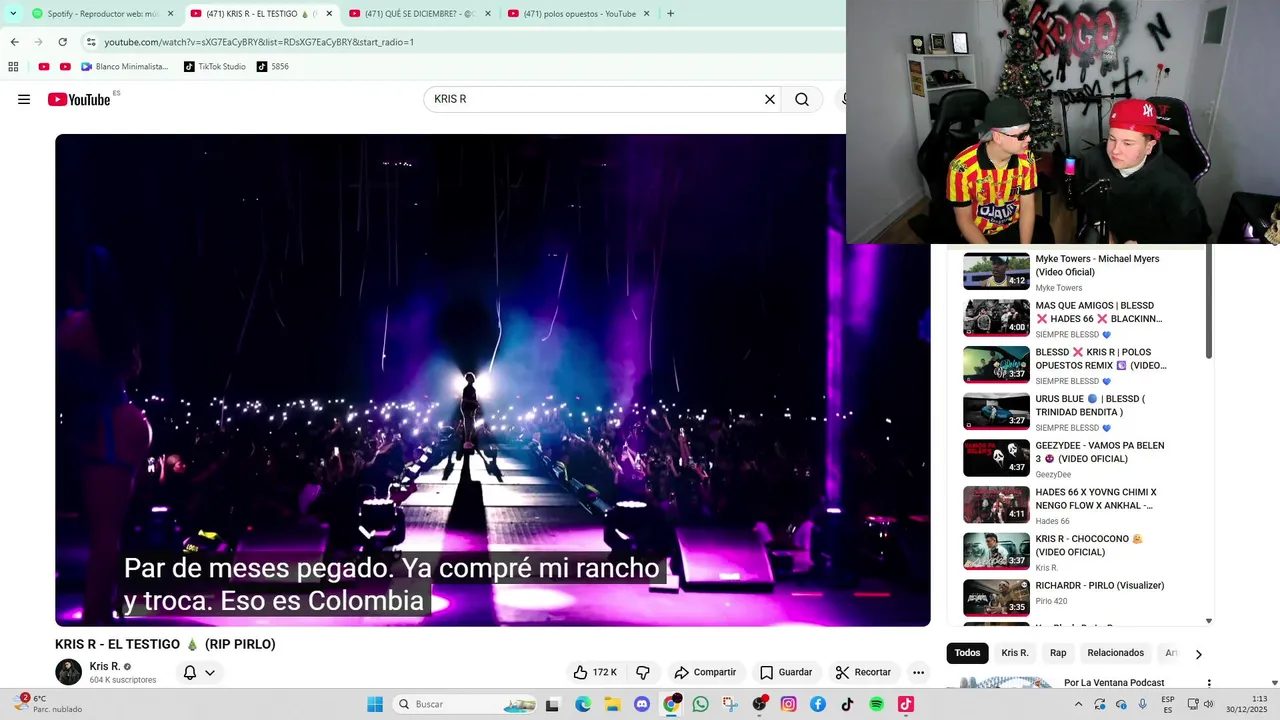Open more actions (three dots) menu
This screenshot has width=1280, height=720.
pyautogui.click(x=918, y=672)
